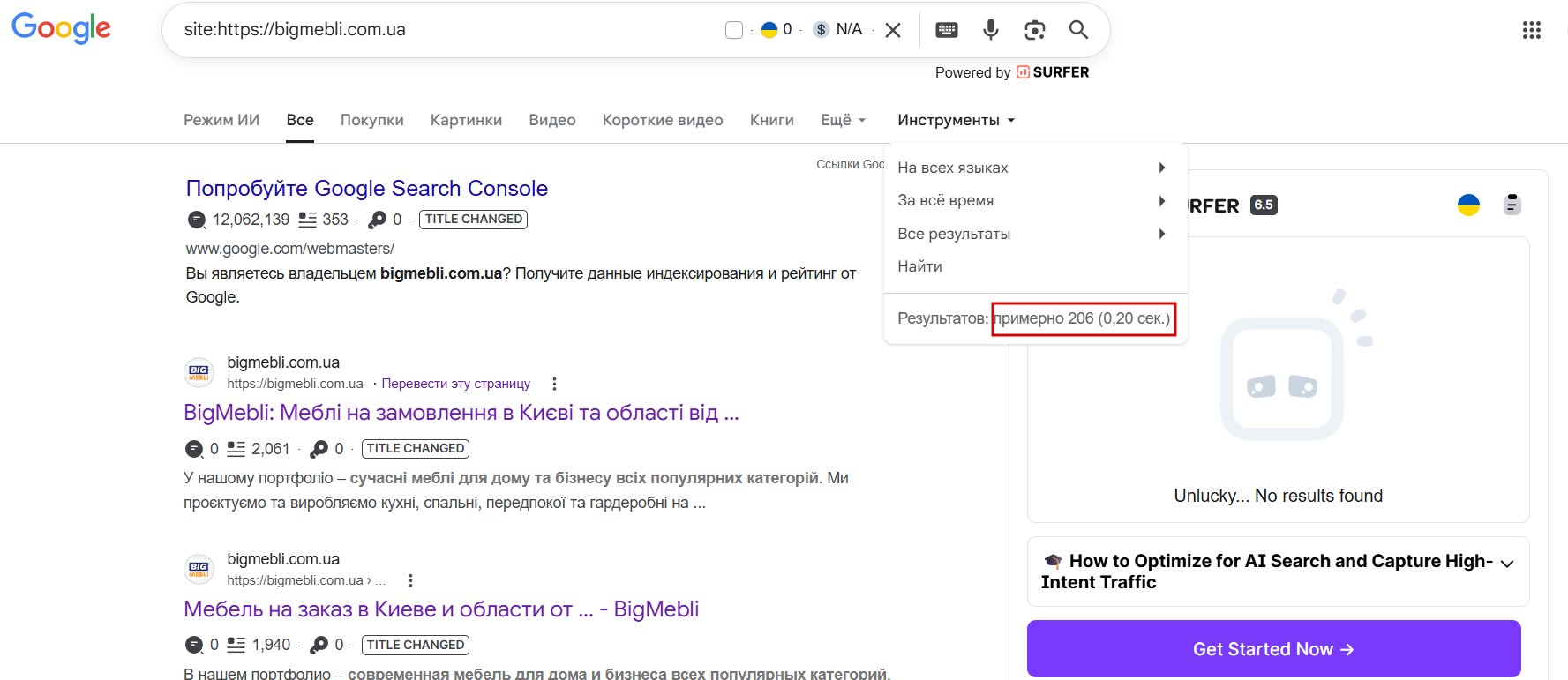This screenshot has width=1568, height=680.
Task: Collapse the Инструменты dropdown
Action: [x=957, y=120]
